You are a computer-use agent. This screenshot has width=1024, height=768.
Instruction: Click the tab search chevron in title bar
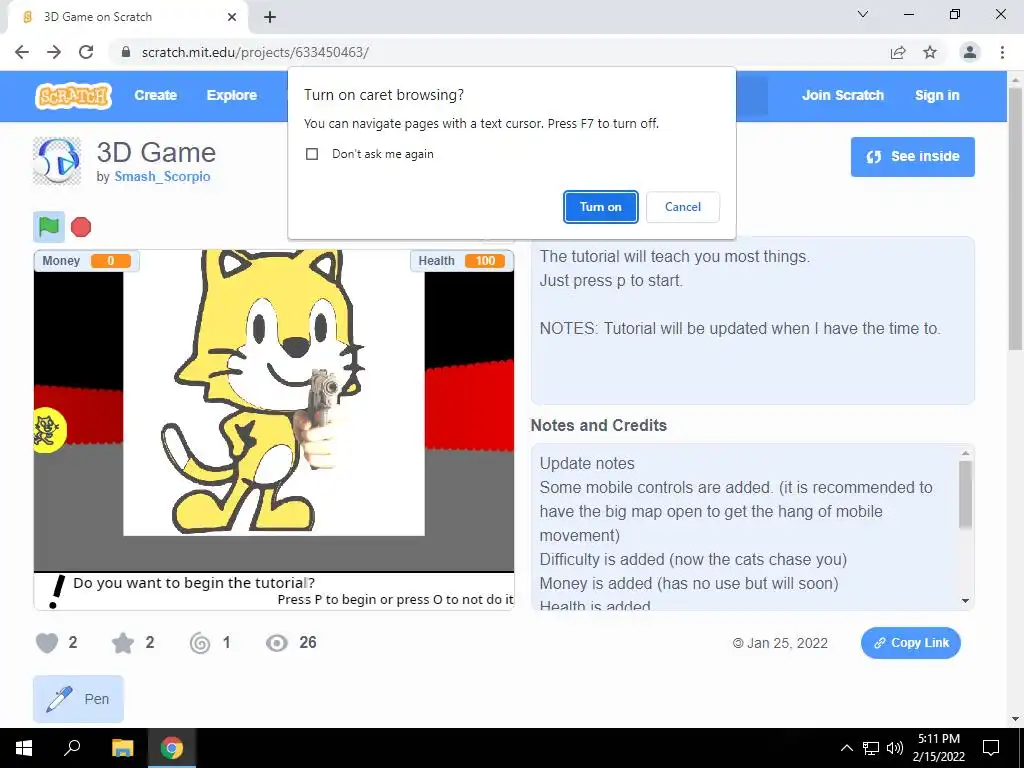pos(863,14)
